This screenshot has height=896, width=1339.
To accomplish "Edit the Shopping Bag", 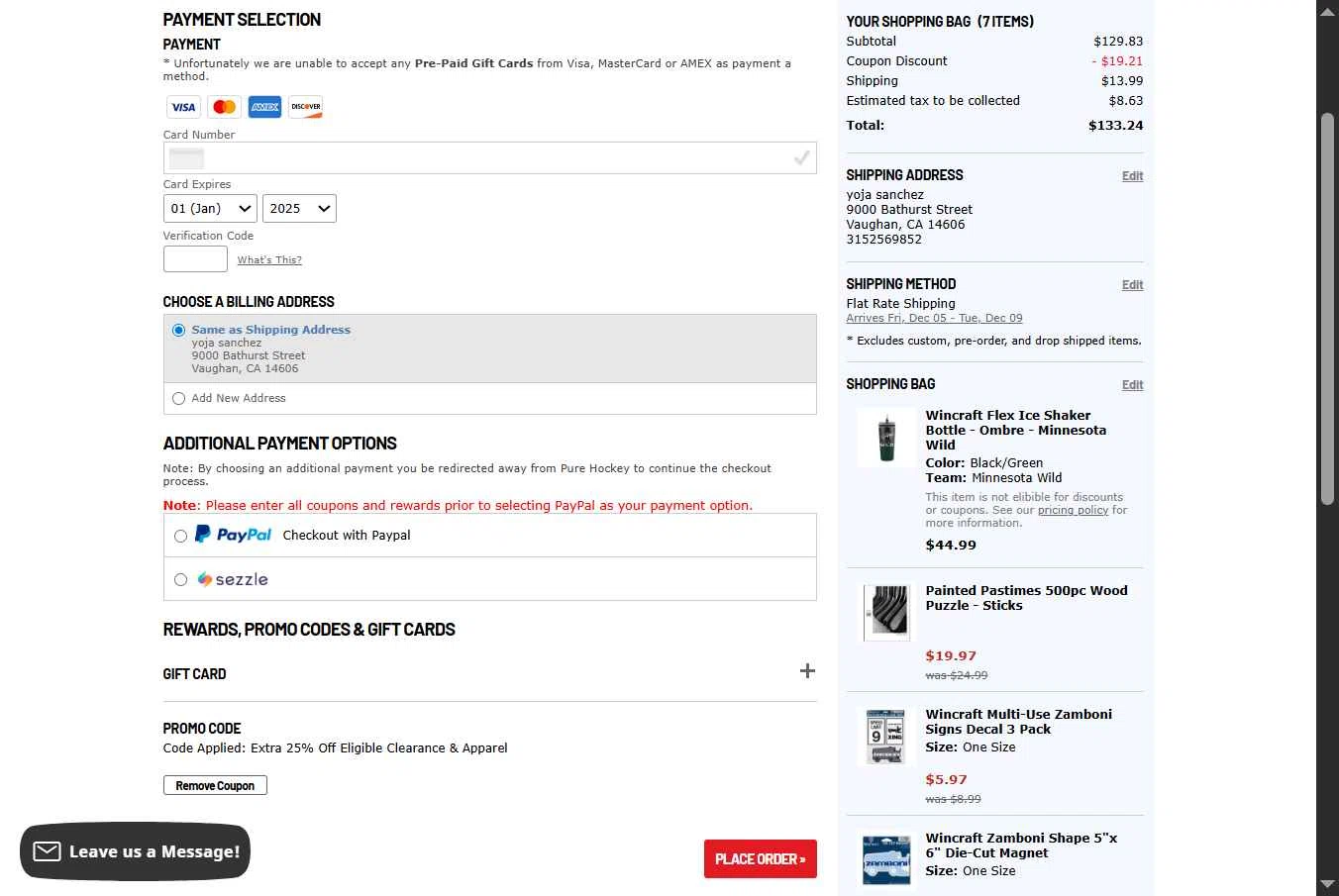I will tap(1132, 385).
